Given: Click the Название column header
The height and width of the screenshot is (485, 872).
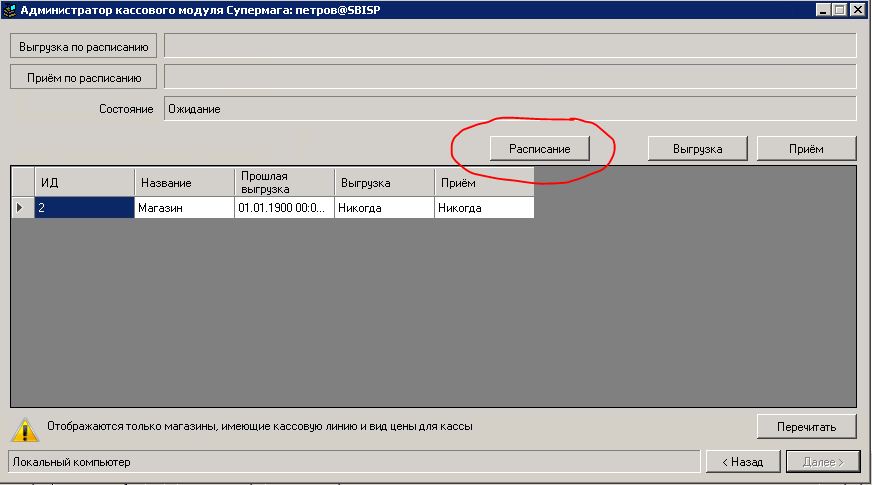Looking at the screenshot, I should point(184,183).
